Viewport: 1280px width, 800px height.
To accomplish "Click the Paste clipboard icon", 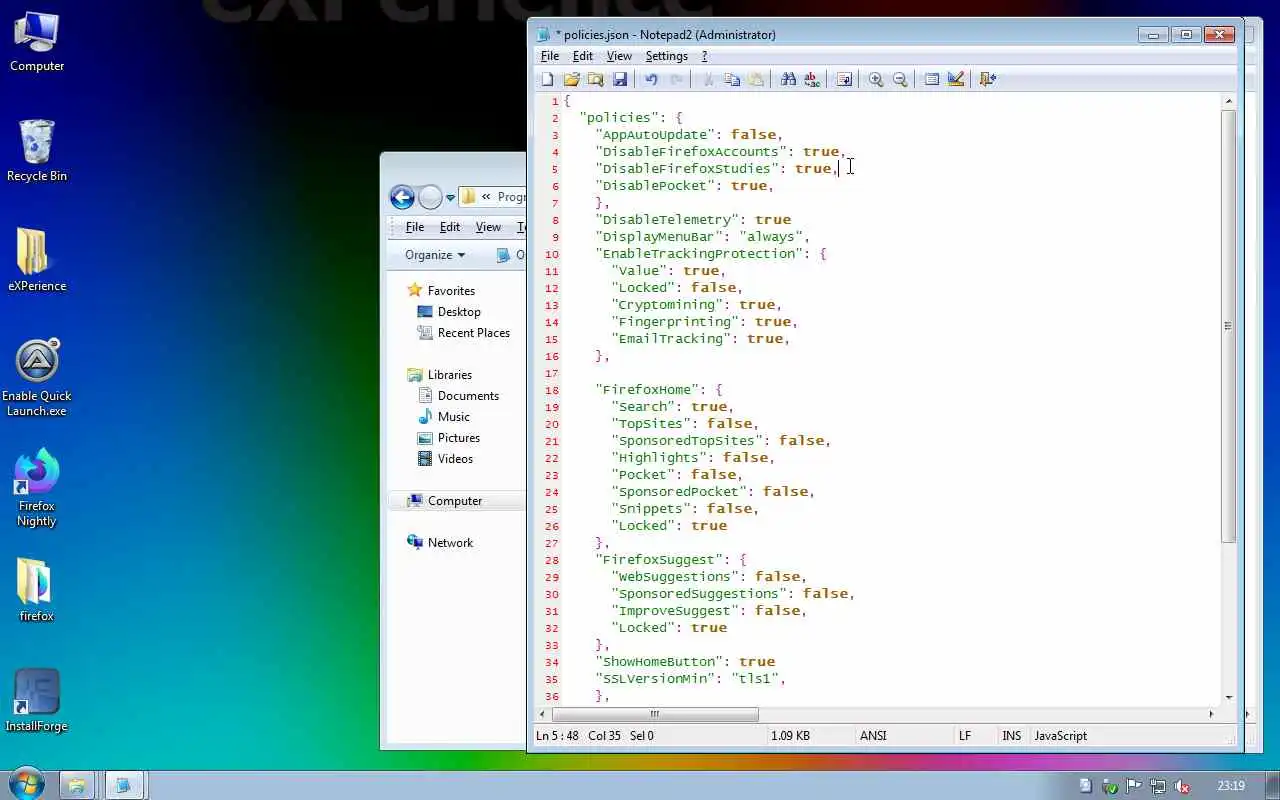I will coord(756,79).
